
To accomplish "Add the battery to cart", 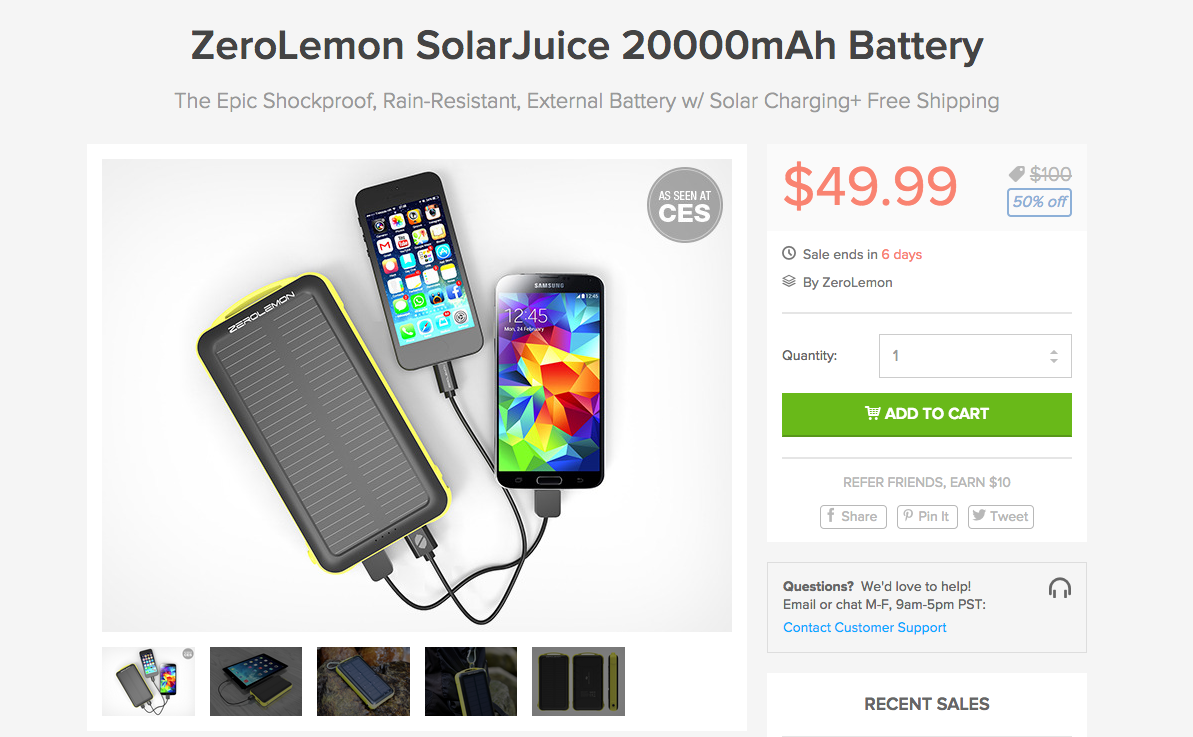I will pos(926,414).
